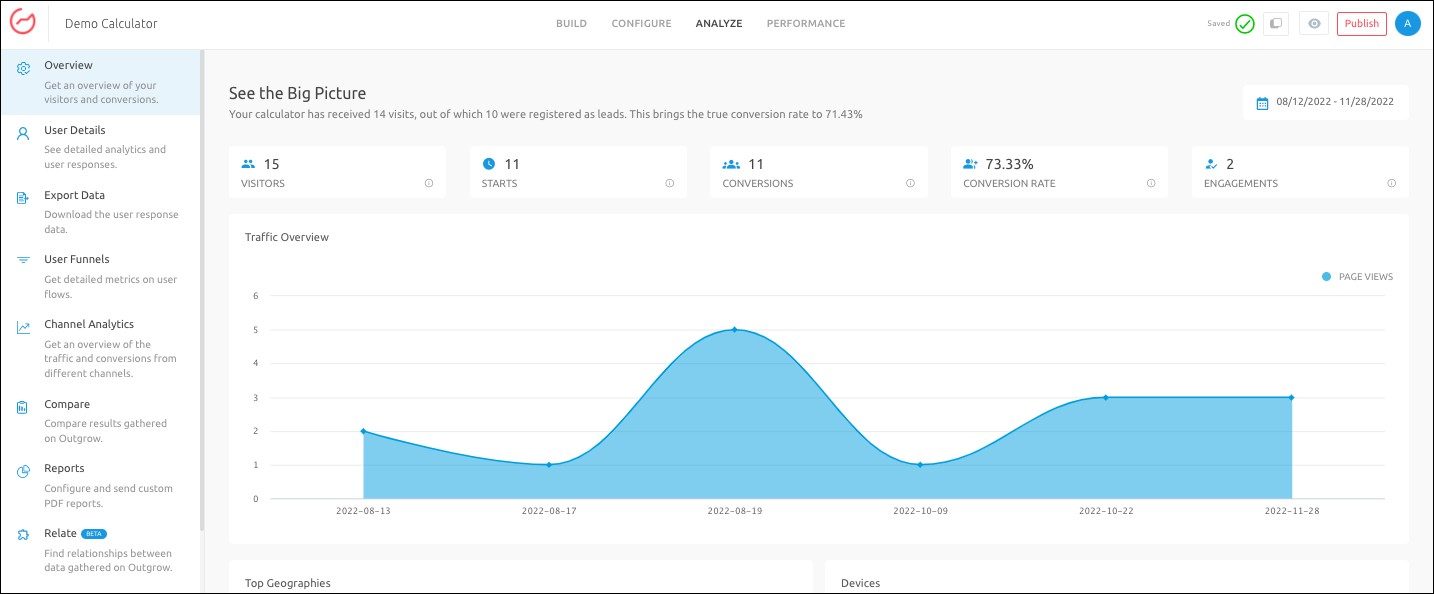
Task: Click the info icon on Conversion Rate card
Action: point(1151,183)
